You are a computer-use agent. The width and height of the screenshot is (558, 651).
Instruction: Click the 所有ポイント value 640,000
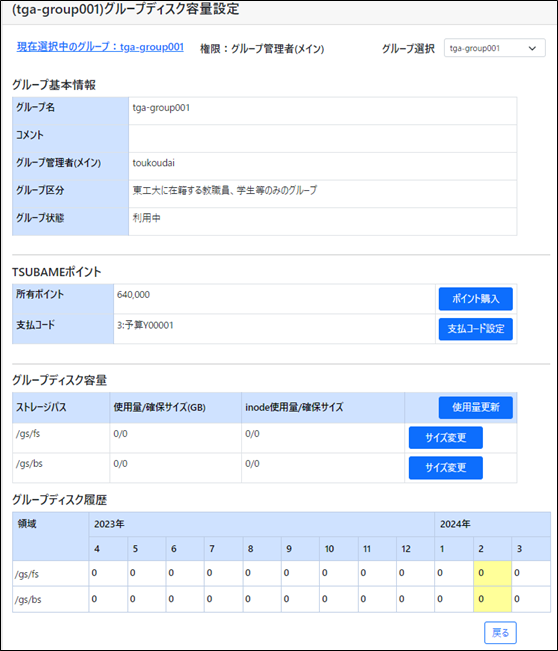133,295
